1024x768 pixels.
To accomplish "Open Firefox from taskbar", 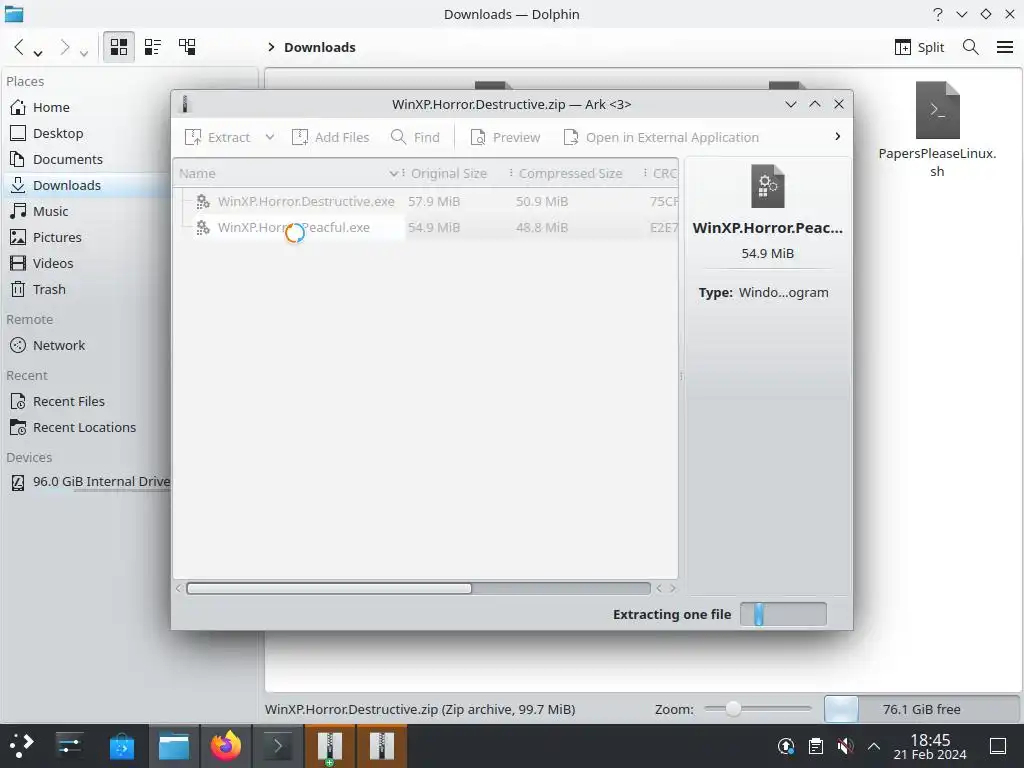I will 226,746.
